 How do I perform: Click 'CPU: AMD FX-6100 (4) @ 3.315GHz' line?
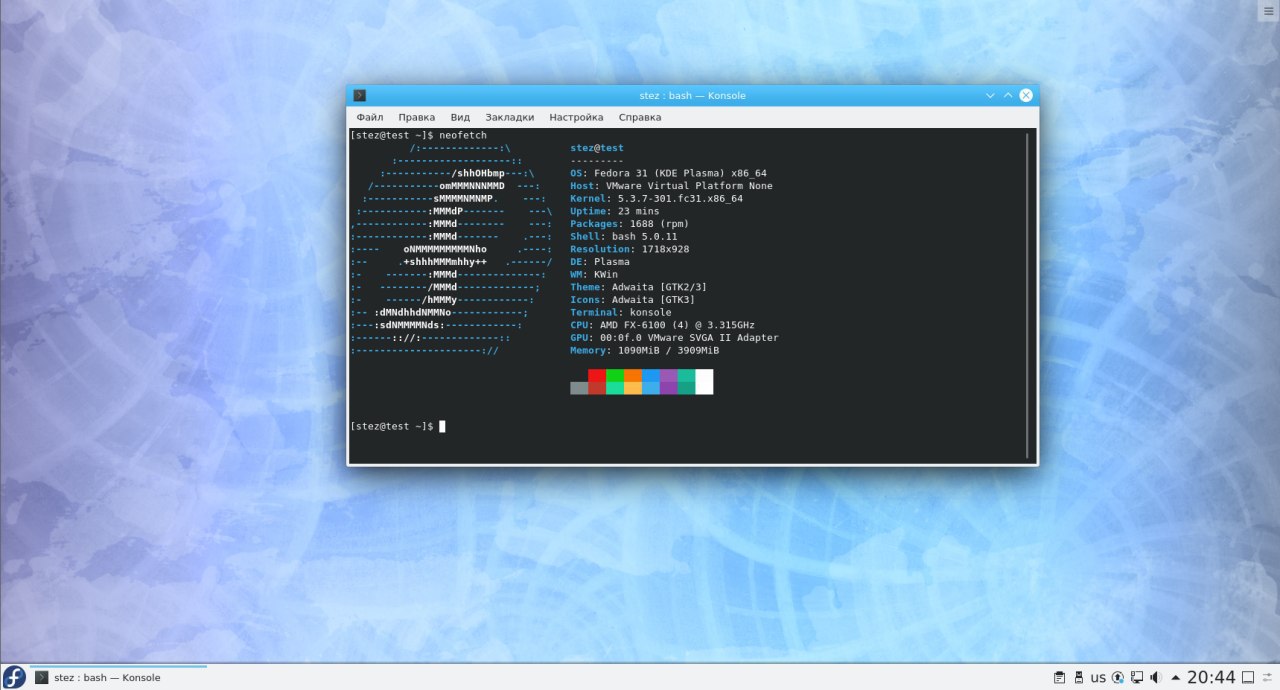[x=662, y=325]
